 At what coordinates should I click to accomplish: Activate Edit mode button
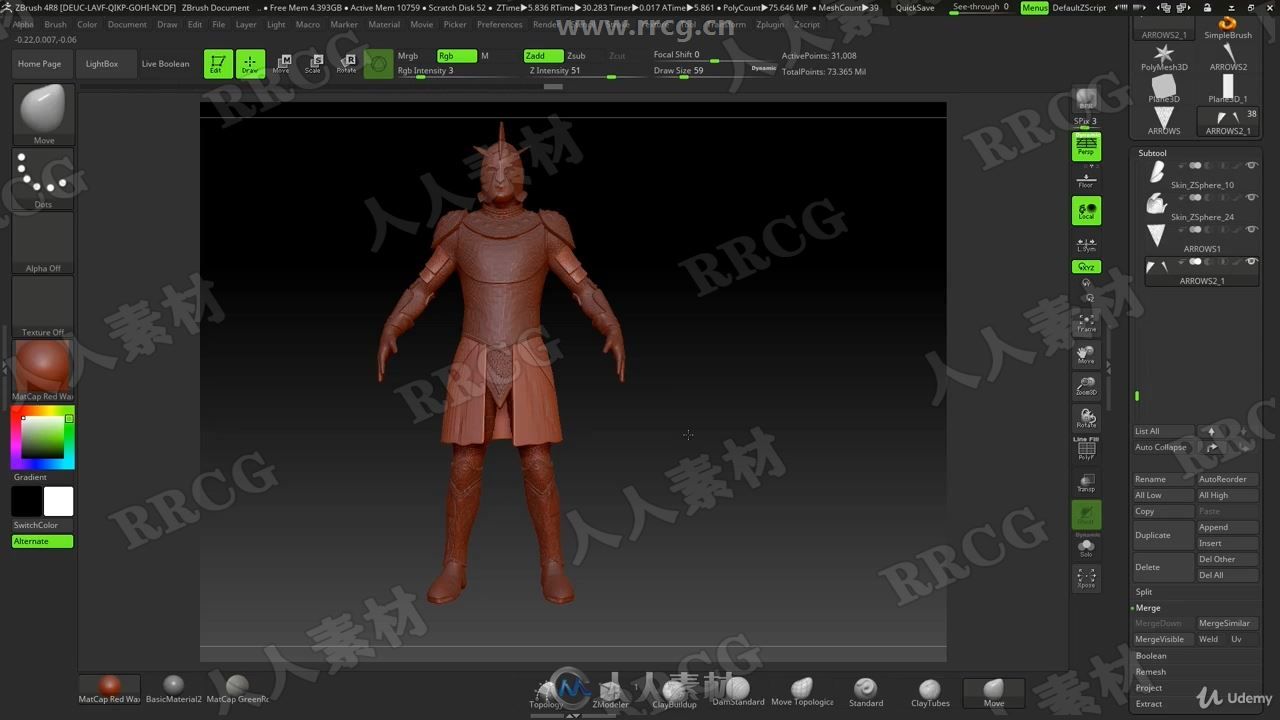point(218,64)
